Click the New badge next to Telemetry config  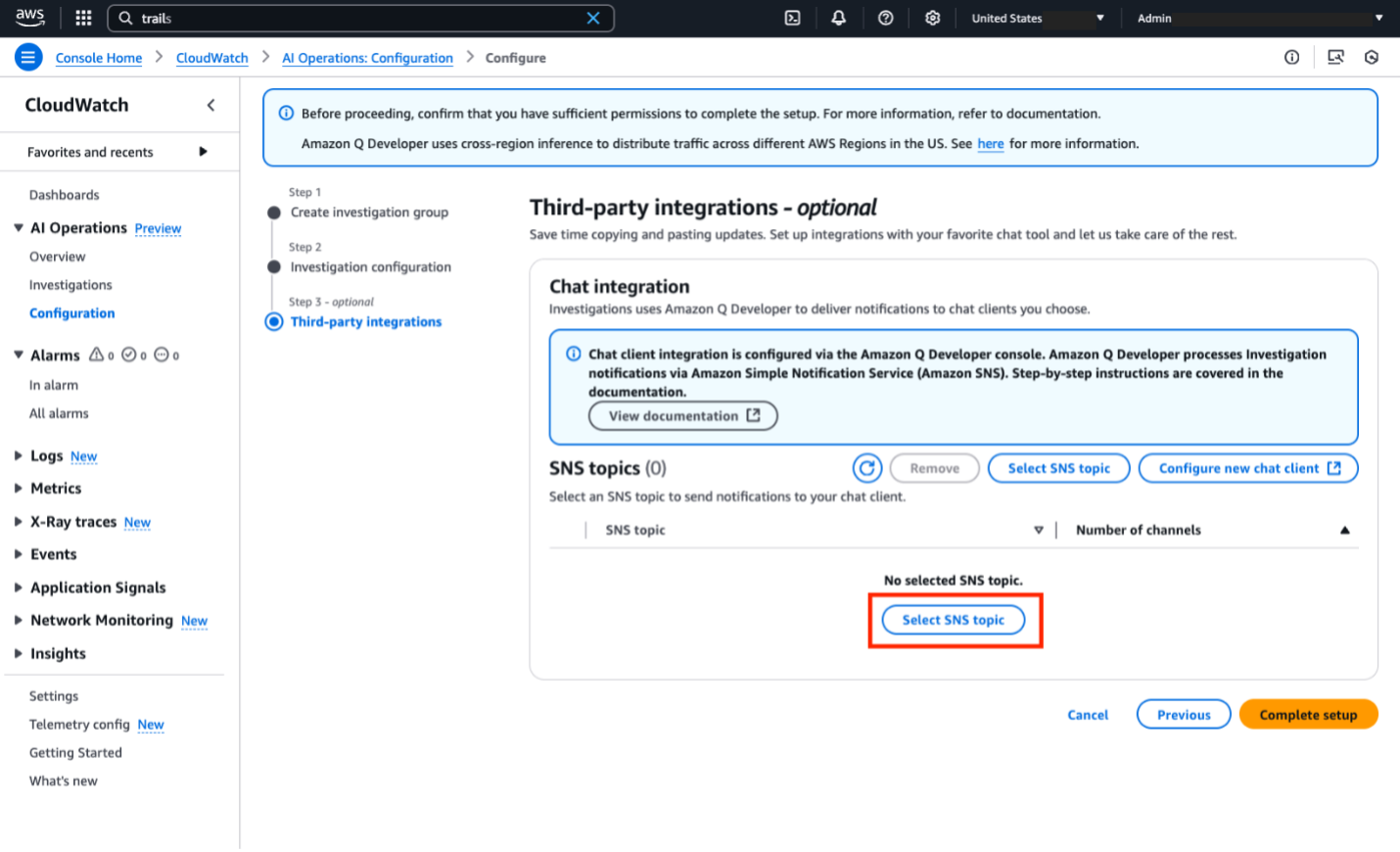coord(151,725)
